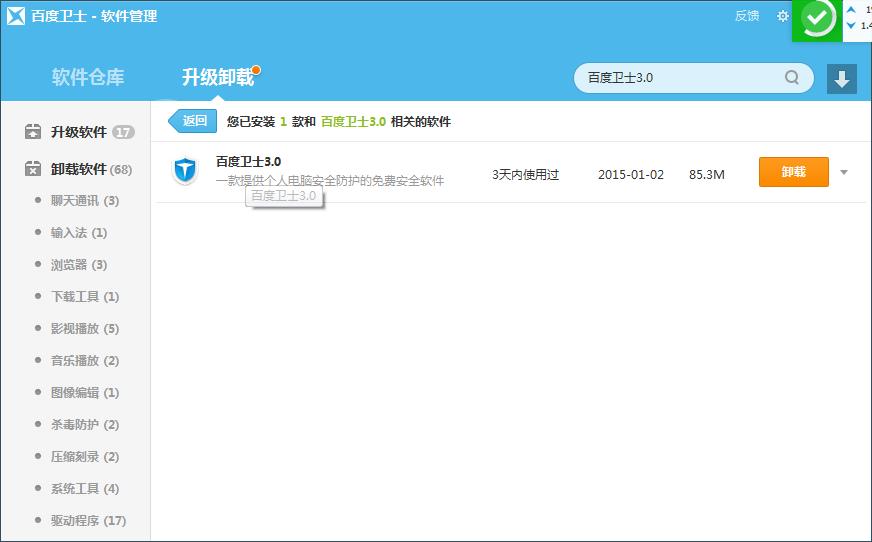This screenshot has width=872, height=542.
Task: Open download manager arrow icon
Action: coord(841,78)
